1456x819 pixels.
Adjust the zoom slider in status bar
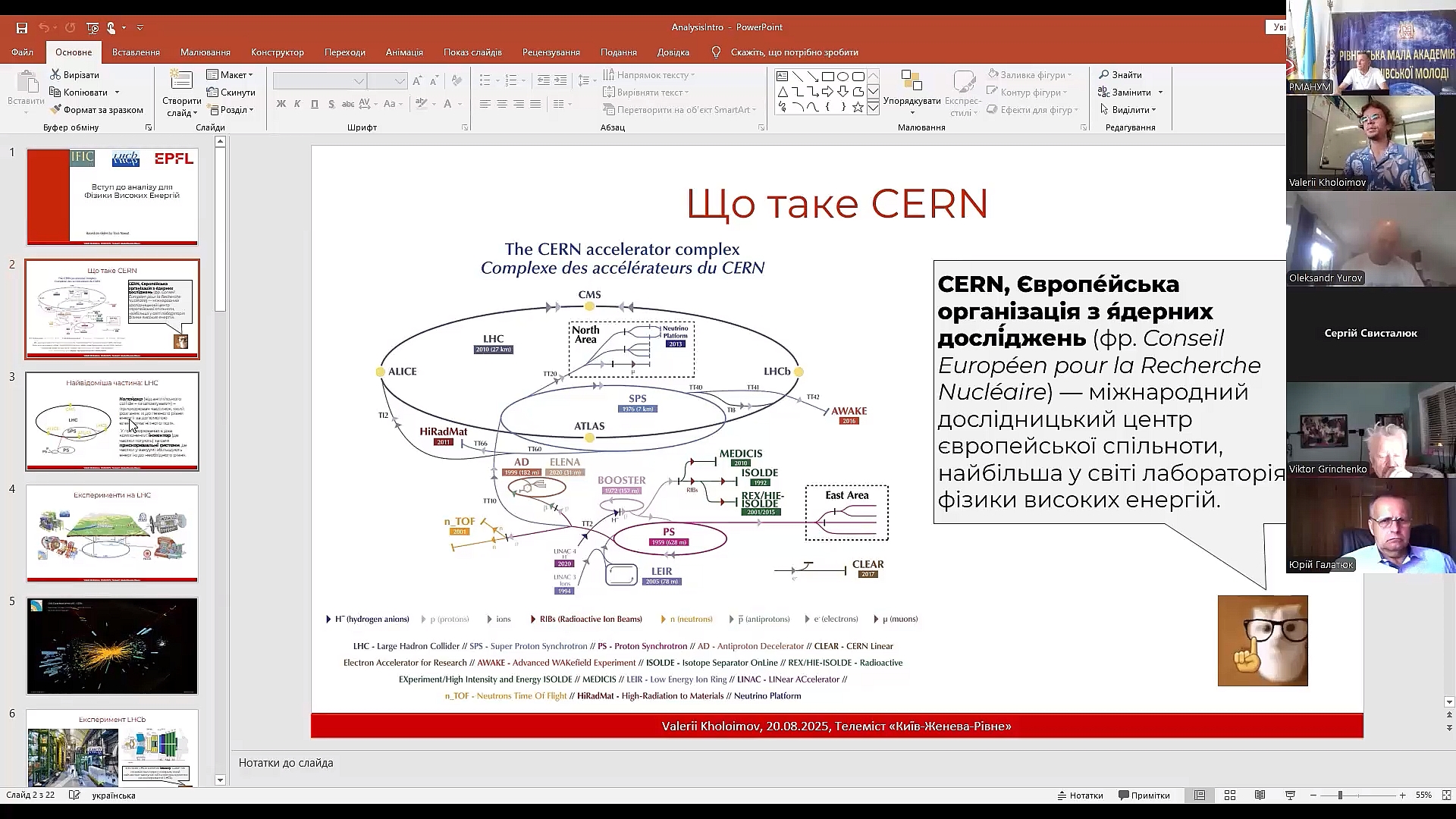pyautogui.click(x=1340, y=795)
